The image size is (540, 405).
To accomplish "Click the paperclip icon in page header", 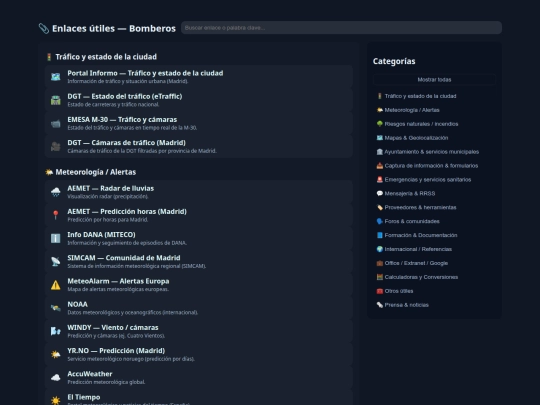I will tap(44, 28).
